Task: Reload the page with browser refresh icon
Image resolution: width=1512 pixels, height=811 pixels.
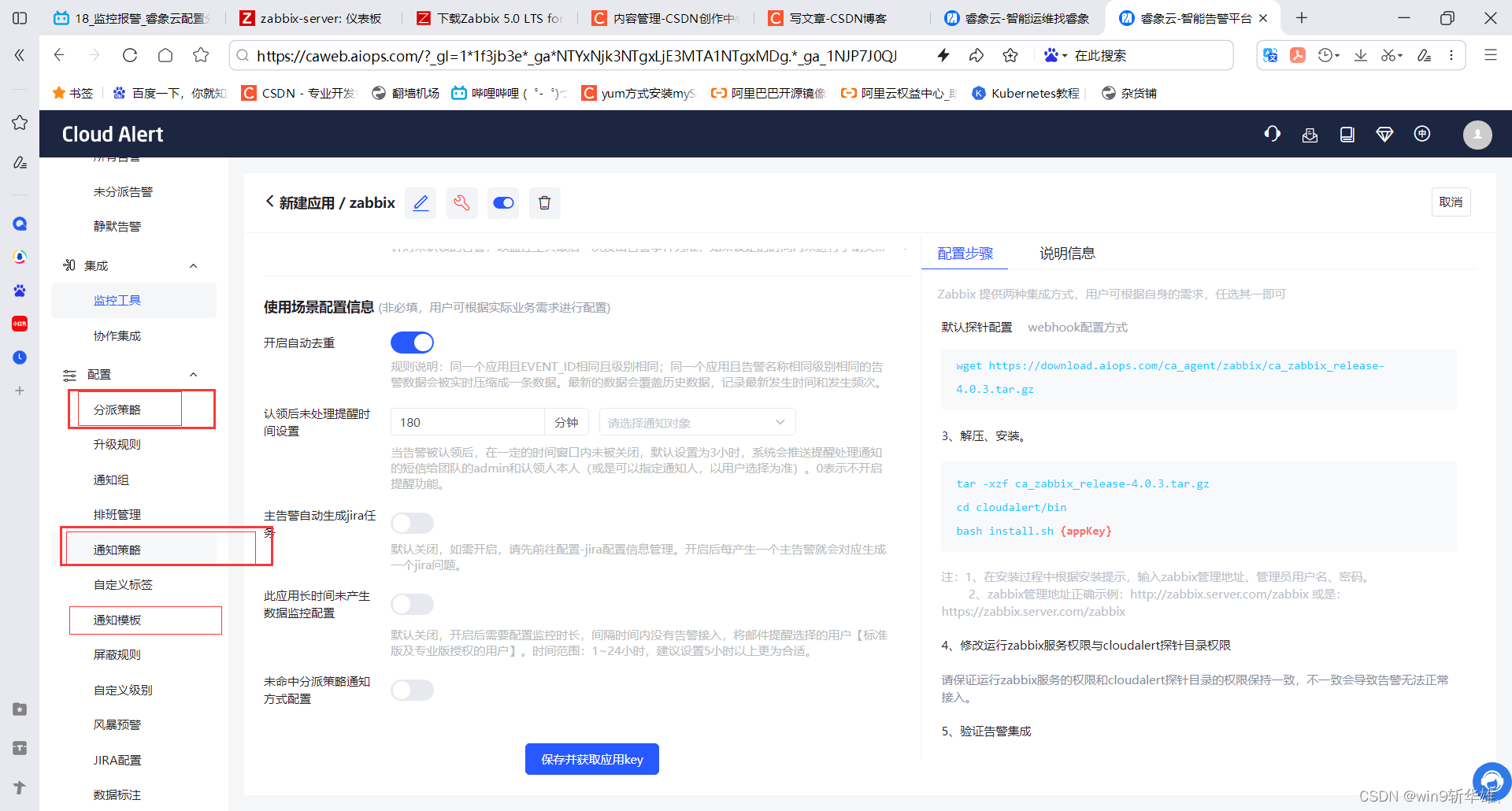Action: tap(130, 55)
